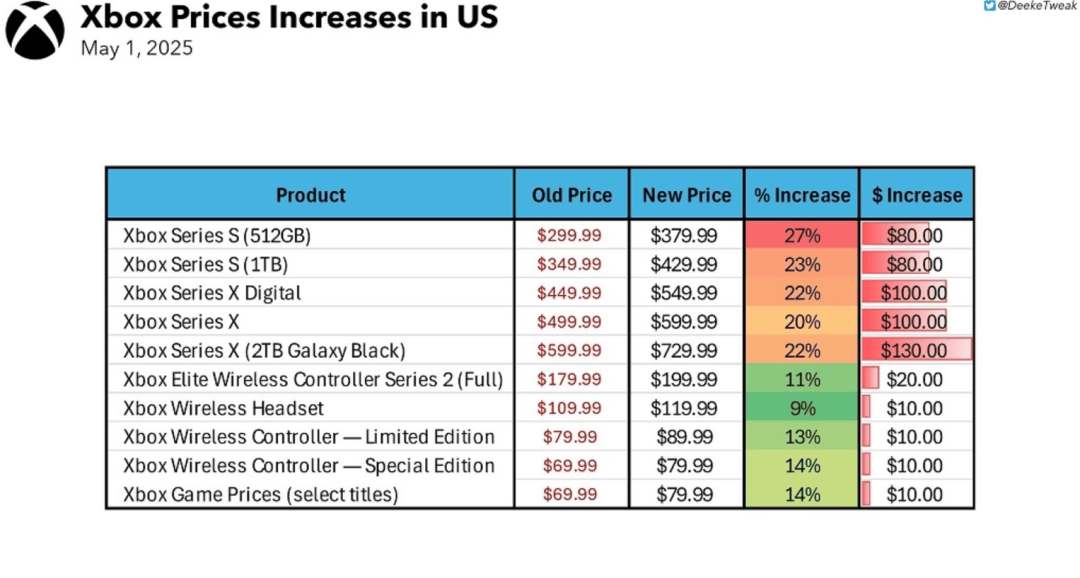
Task: Select the Xbox Series X Digital product cell
Action: pos(311,293)
